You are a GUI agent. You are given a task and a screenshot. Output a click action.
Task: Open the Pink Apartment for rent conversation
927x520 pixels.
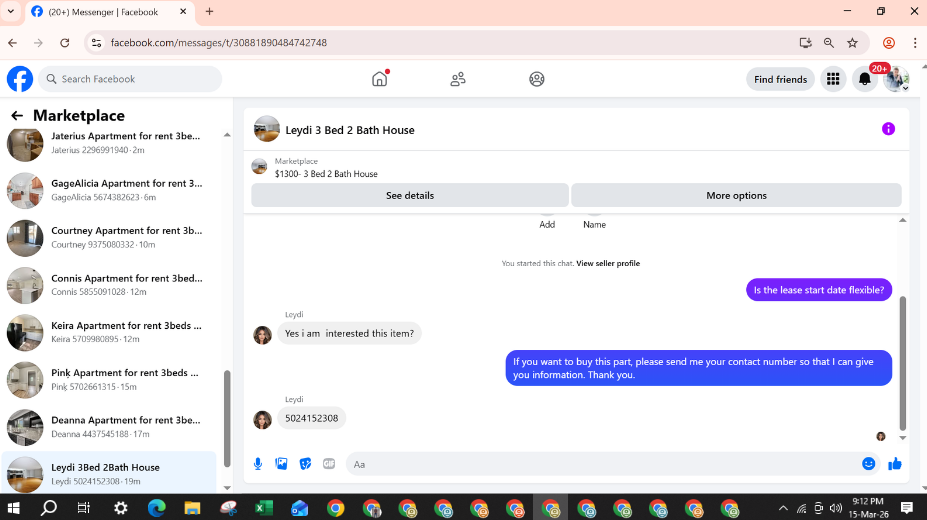(109, 380)
